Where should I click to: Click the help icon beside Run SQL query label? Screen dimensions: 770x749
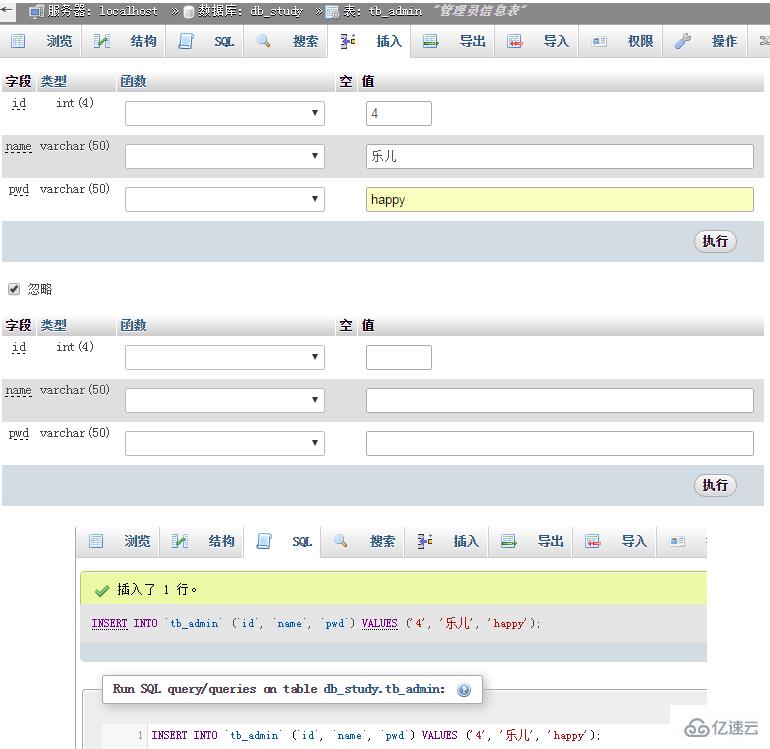(464, 690)
